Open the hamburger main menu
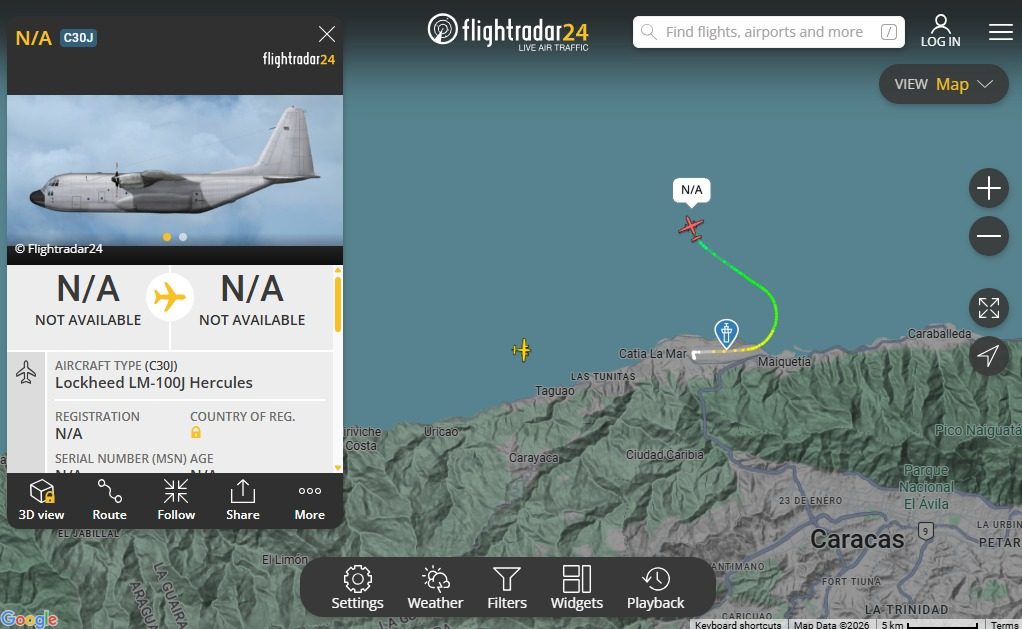This screenshot has height=629, width=1022. pyautogui.click(x=1000, y=31)
